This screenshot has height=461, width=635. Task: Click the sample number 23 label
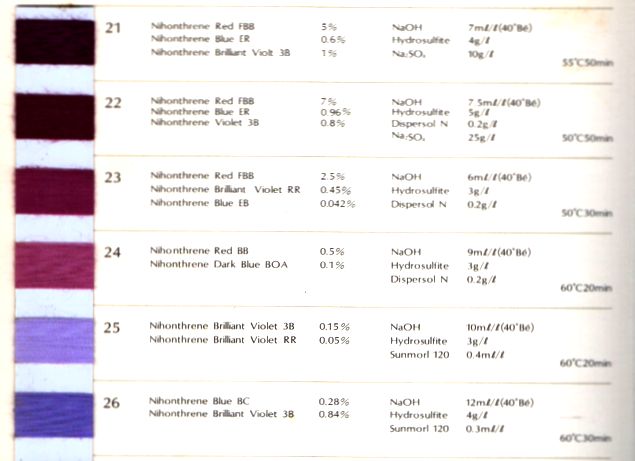[113, 178]
